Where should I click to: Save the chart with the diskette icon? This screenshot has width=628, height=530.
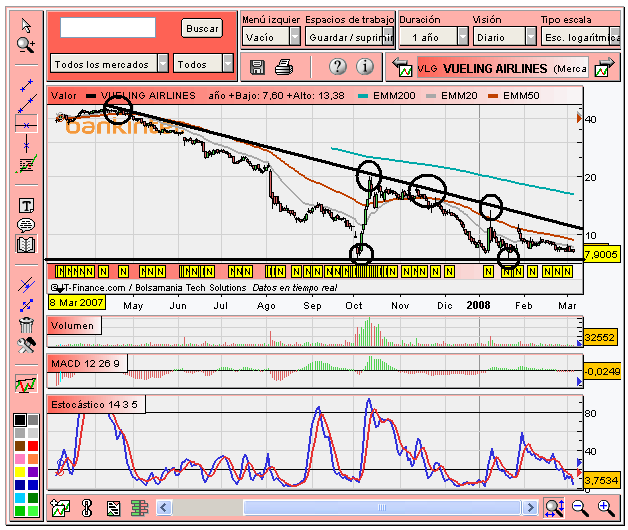[257, 67]
